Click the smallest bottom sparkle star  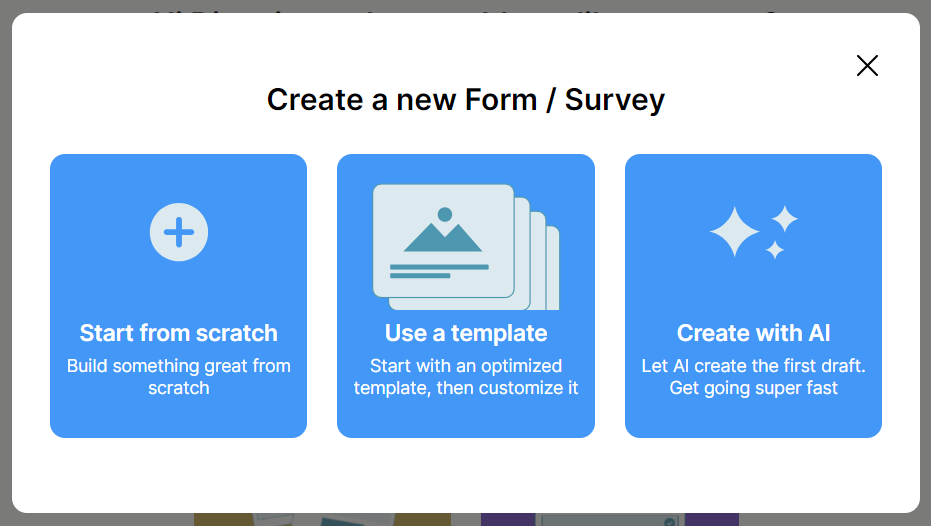point(775,250)
